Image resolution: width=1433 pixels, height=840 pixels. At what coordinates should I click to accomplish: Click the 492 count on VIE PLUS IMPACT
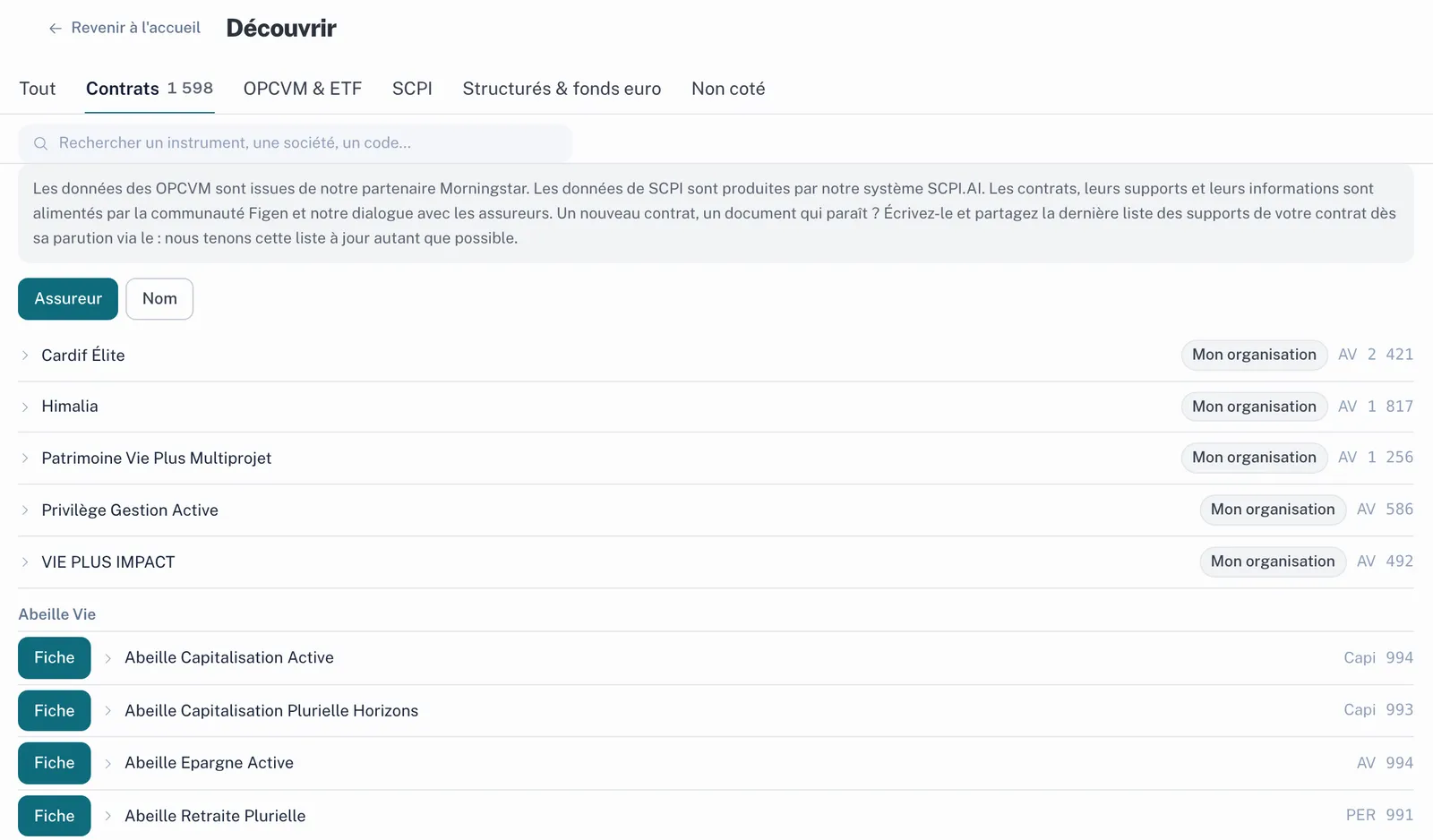(1400, 561)
